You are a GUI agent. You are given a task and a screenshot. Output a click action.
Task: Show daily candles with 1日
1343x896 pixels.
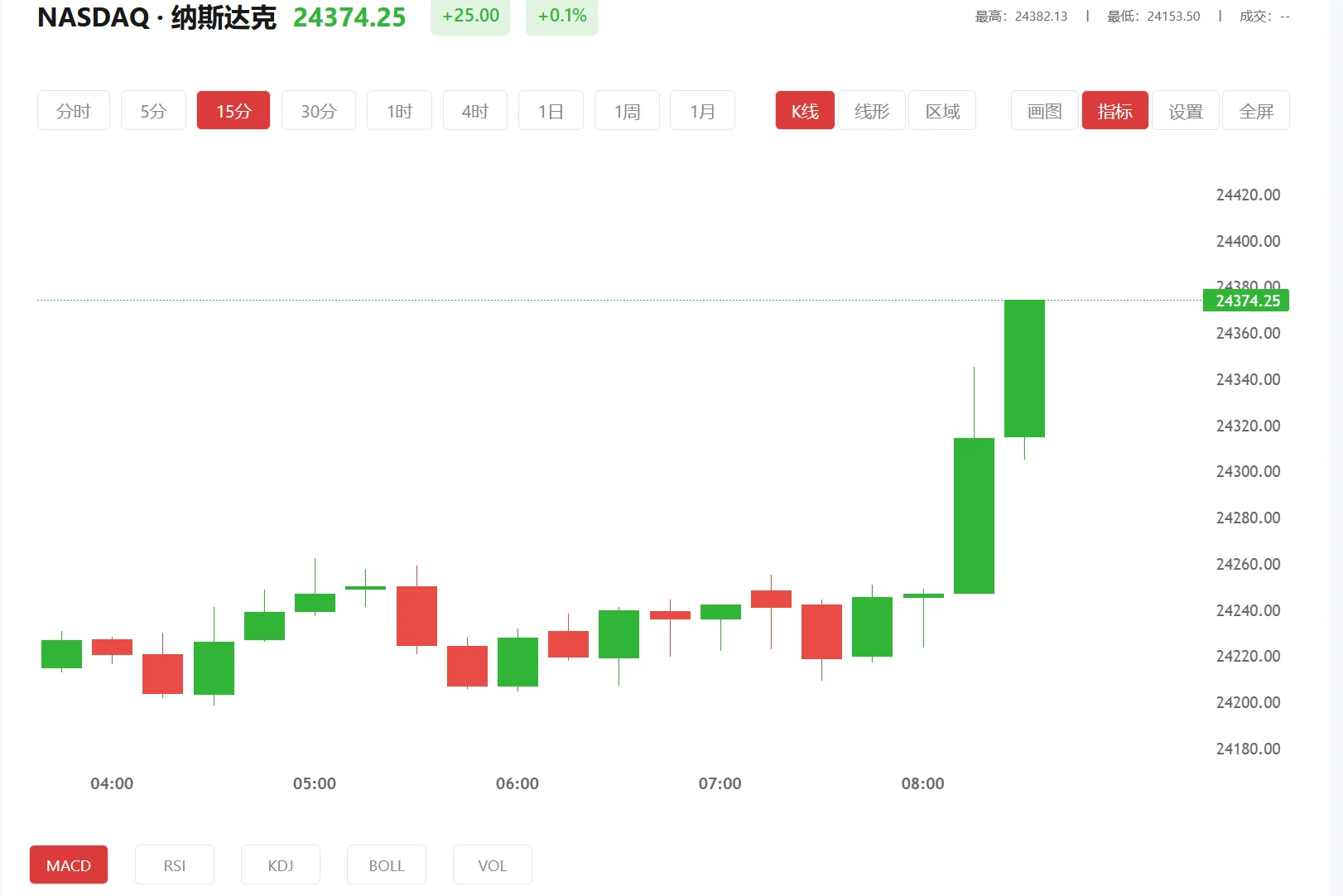click(550, 109)
